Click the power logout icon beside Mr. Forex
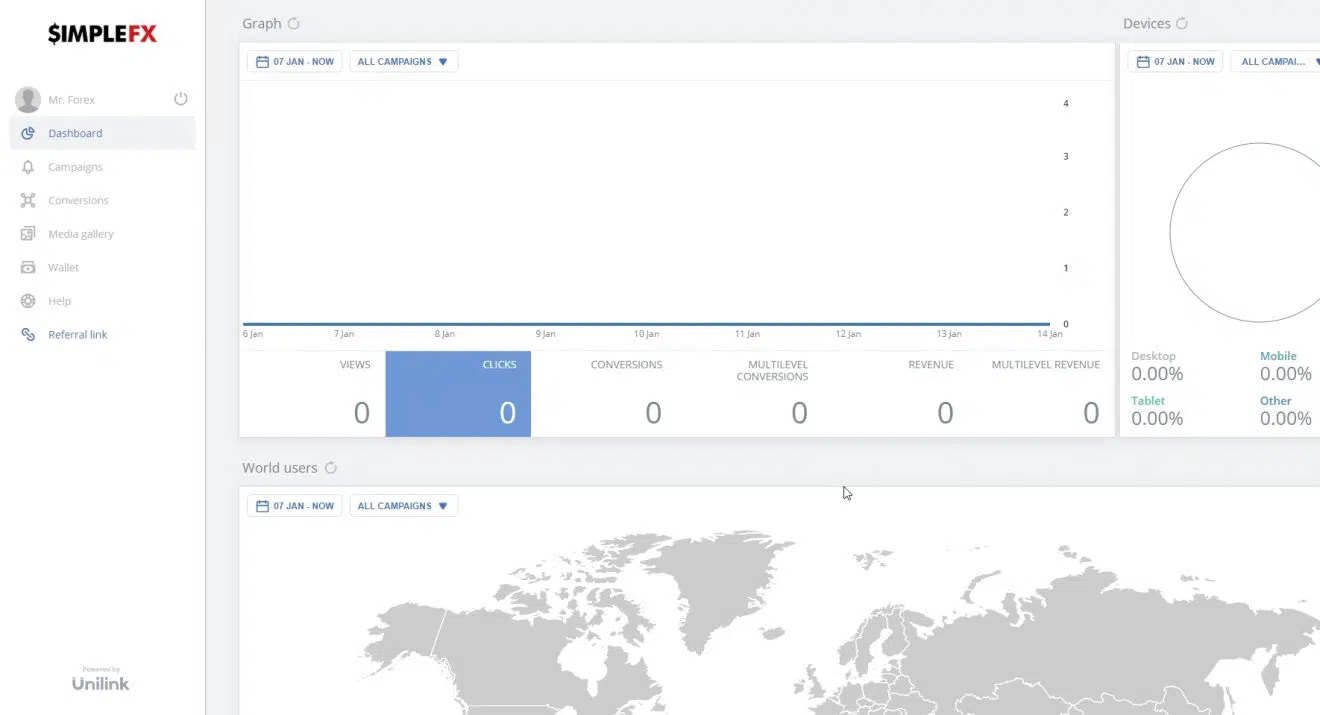 181,99
